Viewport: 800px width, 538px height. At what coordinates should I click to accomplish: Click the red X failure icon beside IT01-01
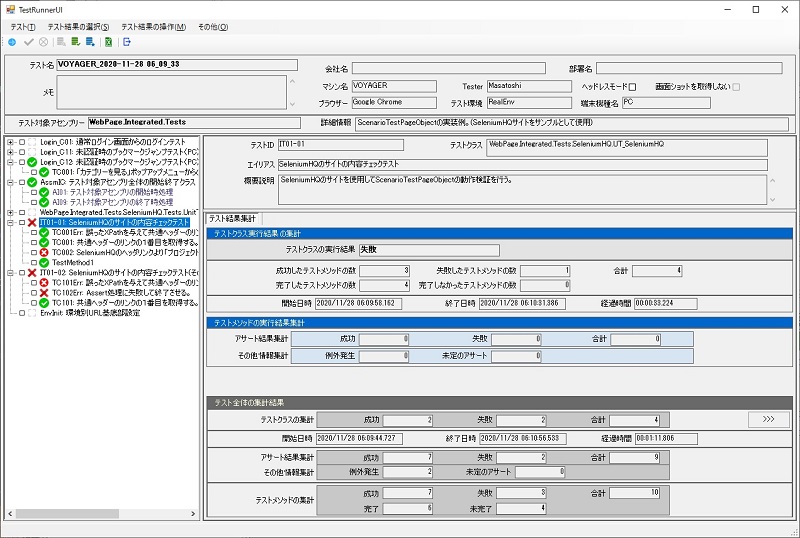click(32, 223)
